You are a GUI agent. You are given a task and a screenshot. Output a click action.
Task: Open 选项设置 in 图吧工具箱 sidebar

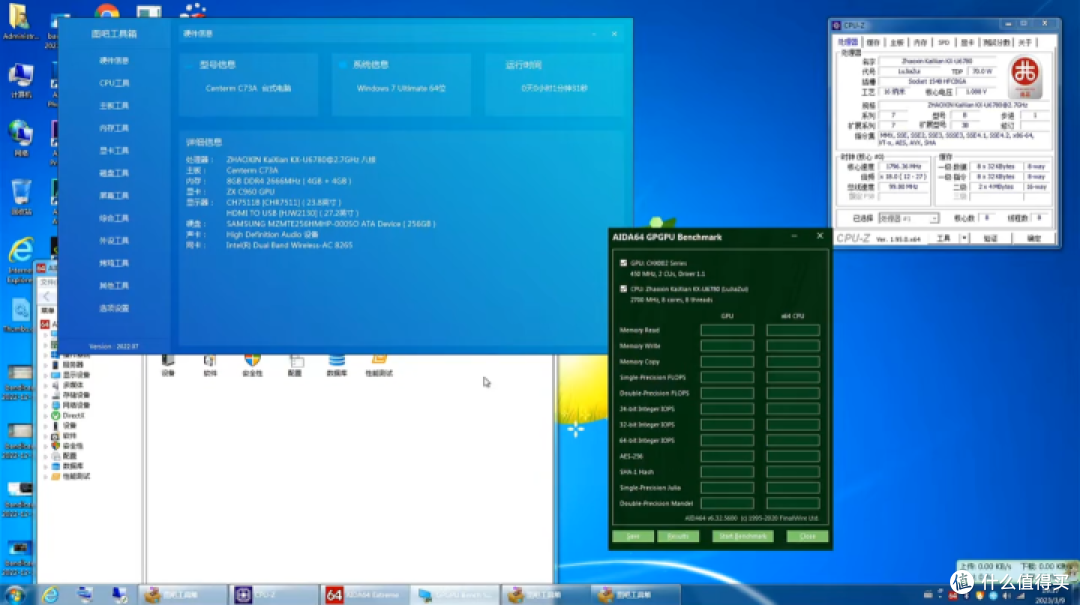pyautogui.click(x=114, y=309)
